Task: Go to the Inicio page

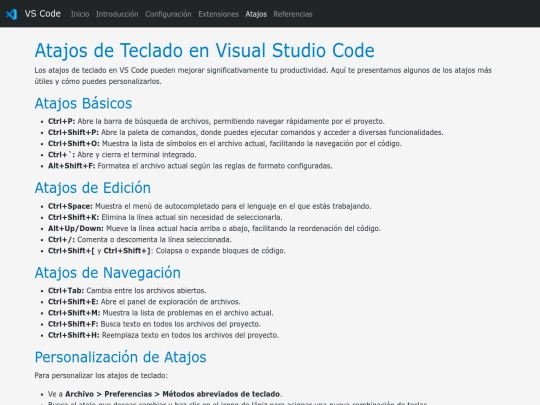Action: click(80, 14)
